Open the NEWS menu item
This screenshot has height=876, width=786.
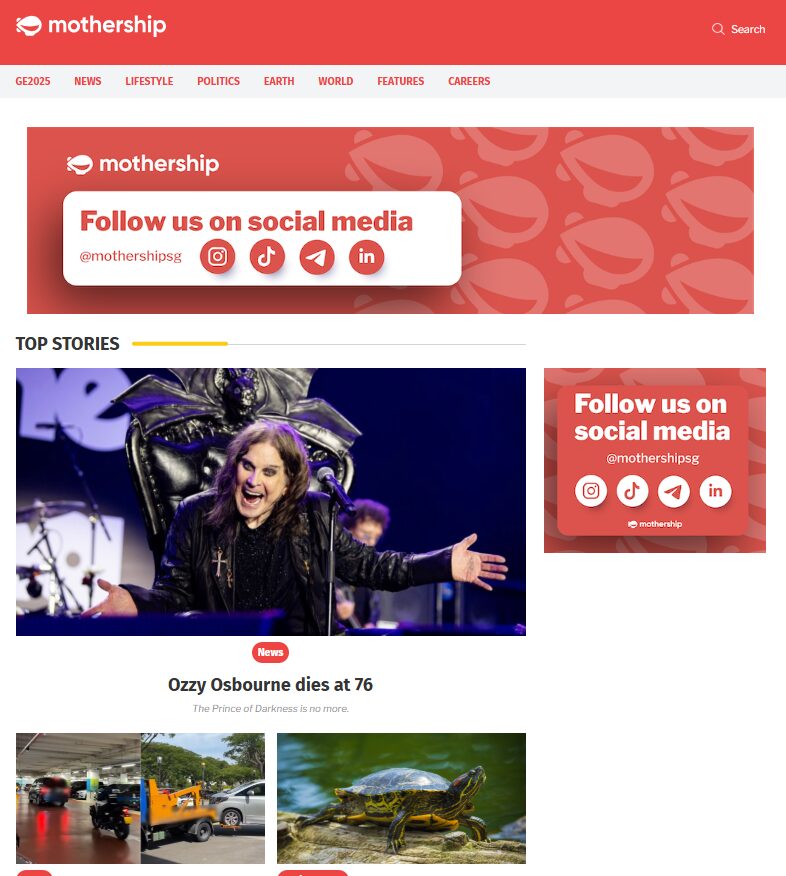click(88, 81)
